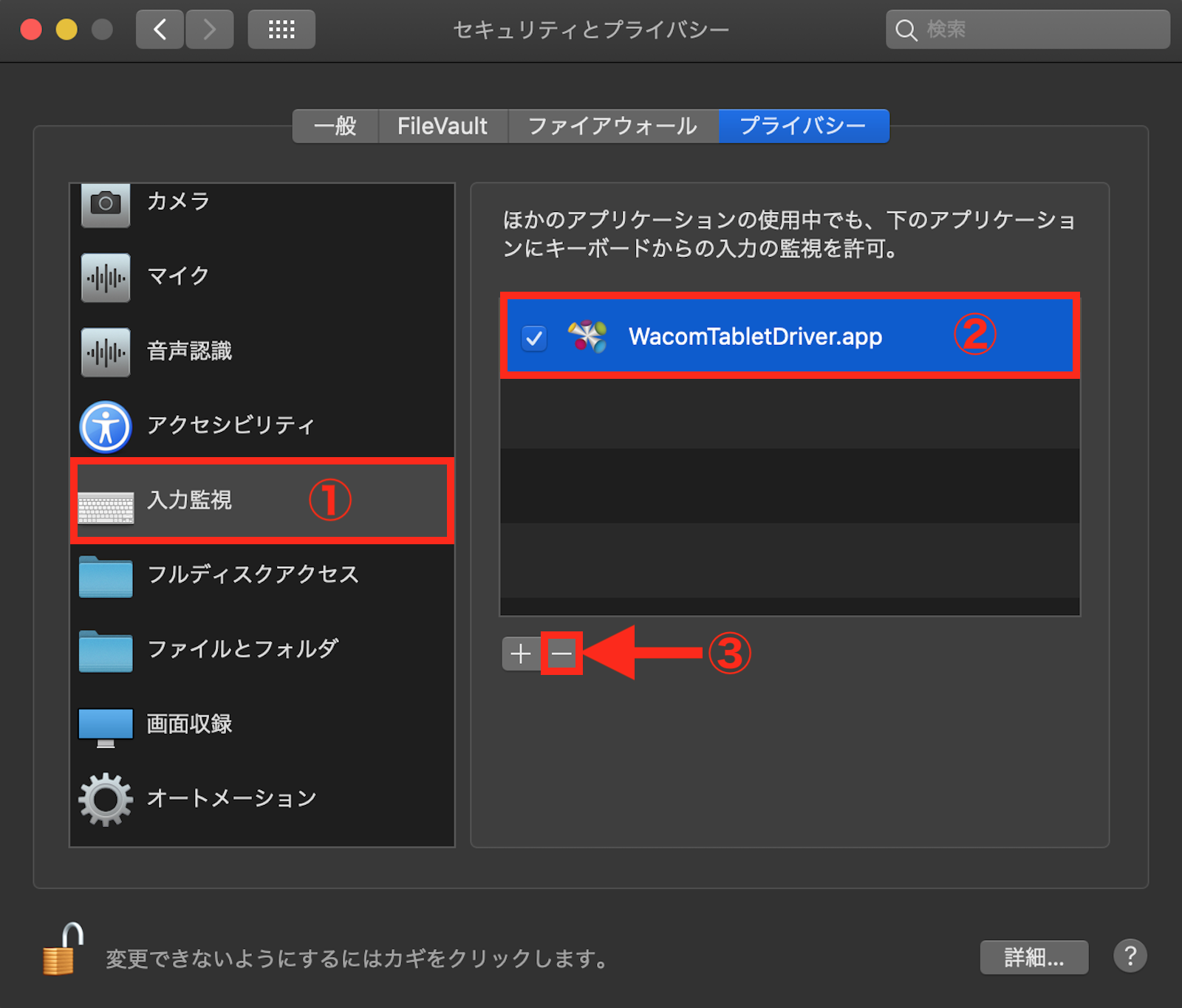Screen dimensions: 1182x1008
Task: Click the folder icon for フルディスクアクセス
Action: 106,577
